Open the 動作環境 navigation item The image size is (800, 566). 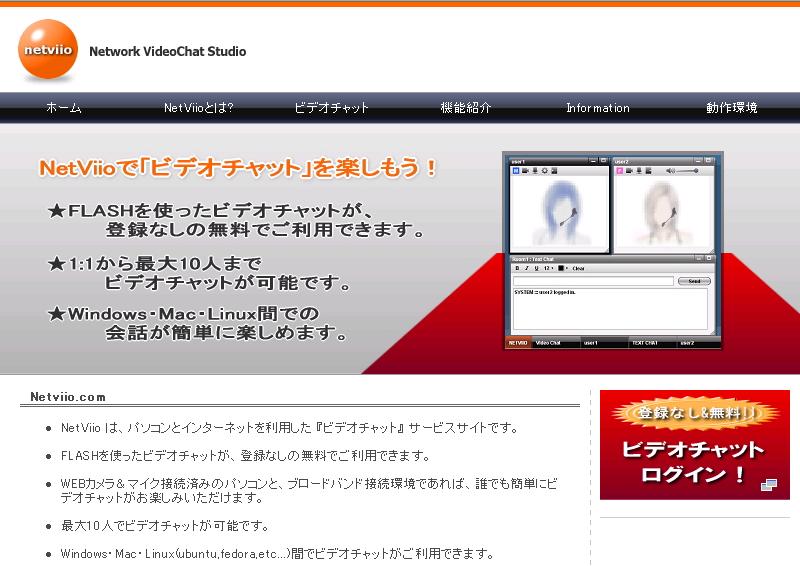point(732,108)
